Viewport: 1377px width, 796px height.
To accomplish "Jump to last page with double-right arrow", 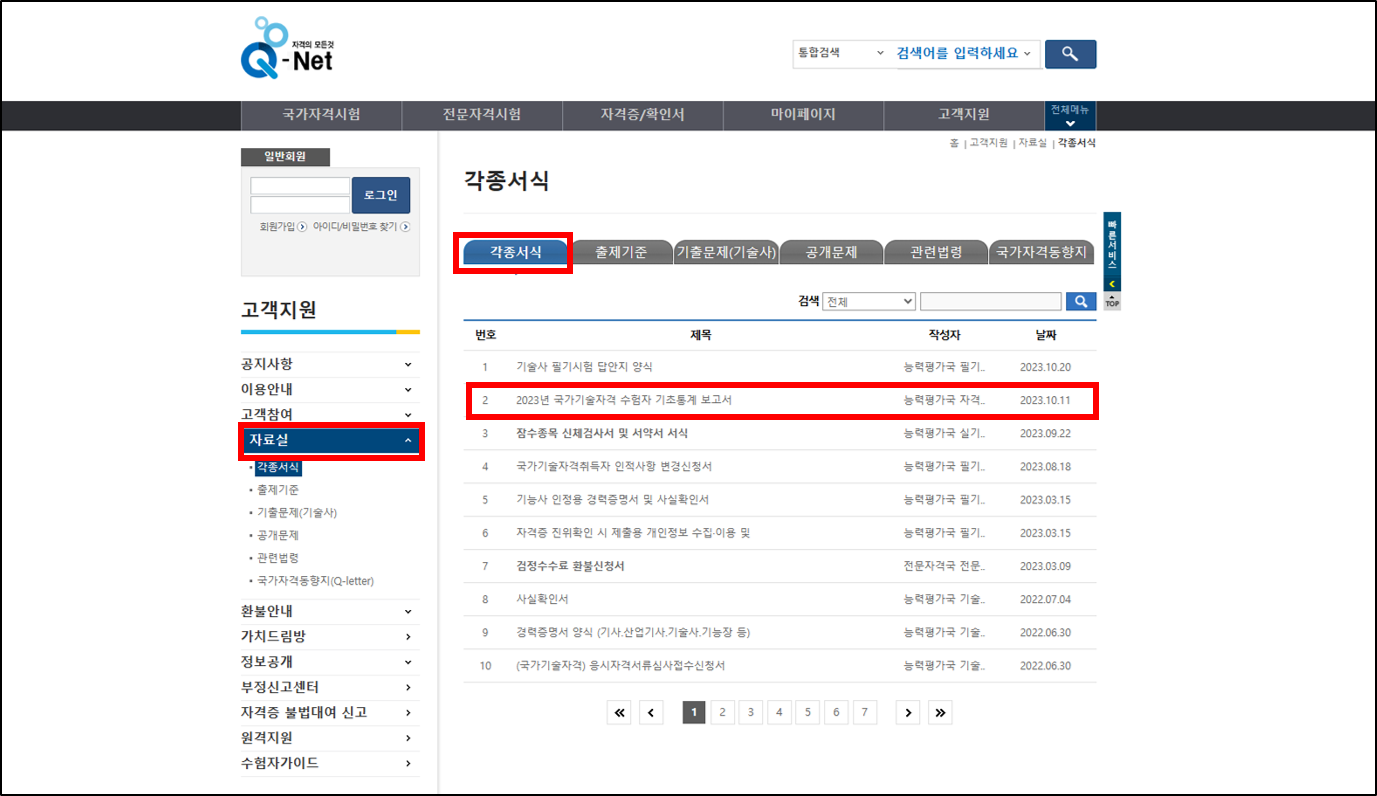I will pos(939,712).
